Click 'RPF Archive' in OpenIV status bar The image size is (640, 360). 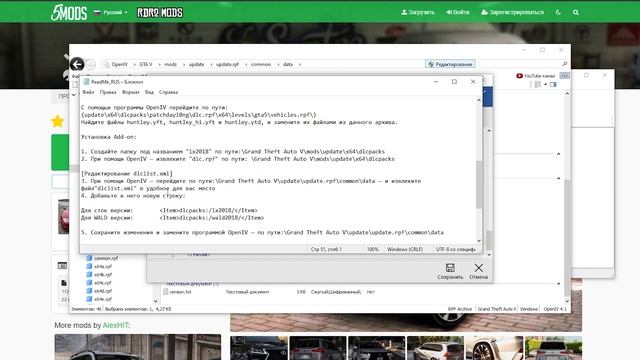pos(460,309)
